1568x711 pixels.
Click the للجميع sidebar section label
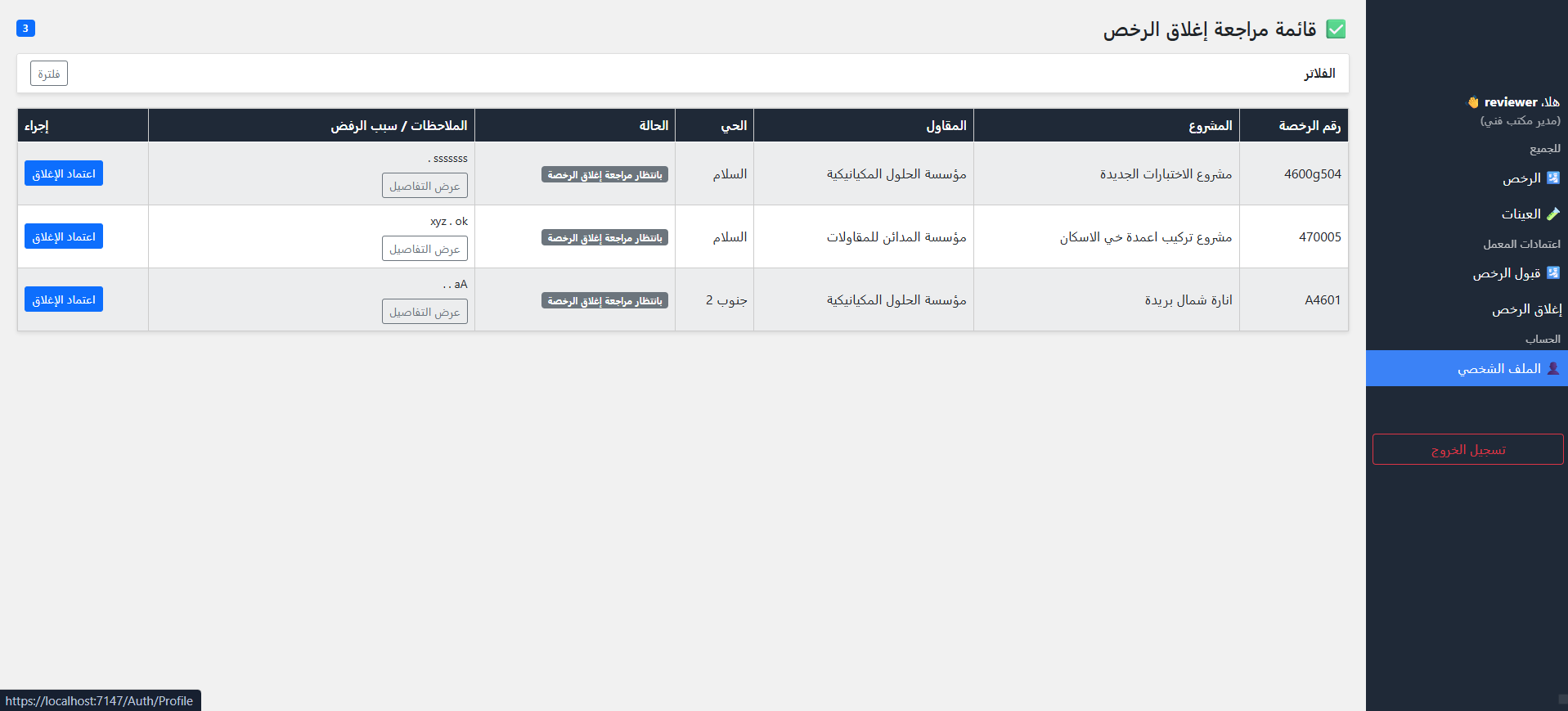tap(1545, 149)
